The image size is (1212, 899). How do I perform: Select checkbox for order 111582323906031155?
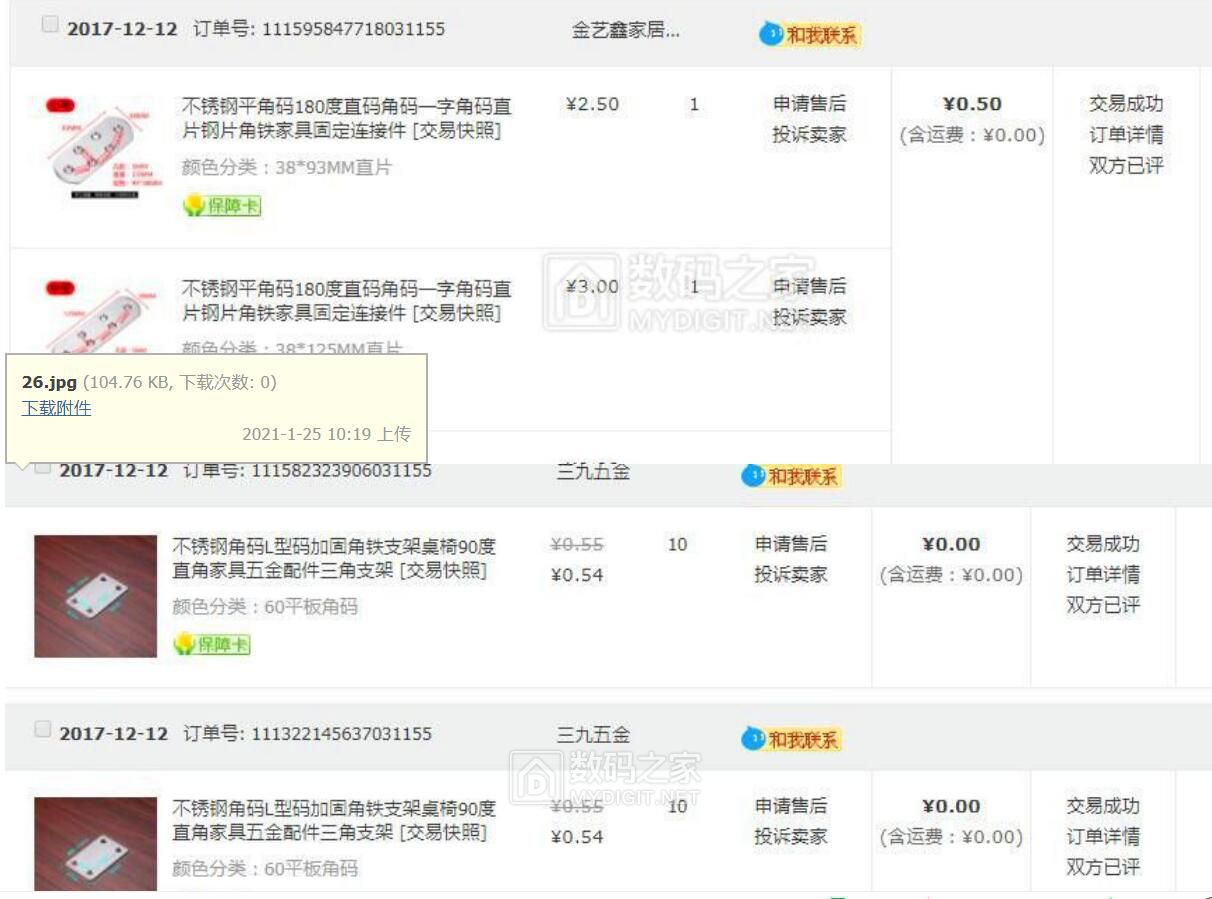42,467
